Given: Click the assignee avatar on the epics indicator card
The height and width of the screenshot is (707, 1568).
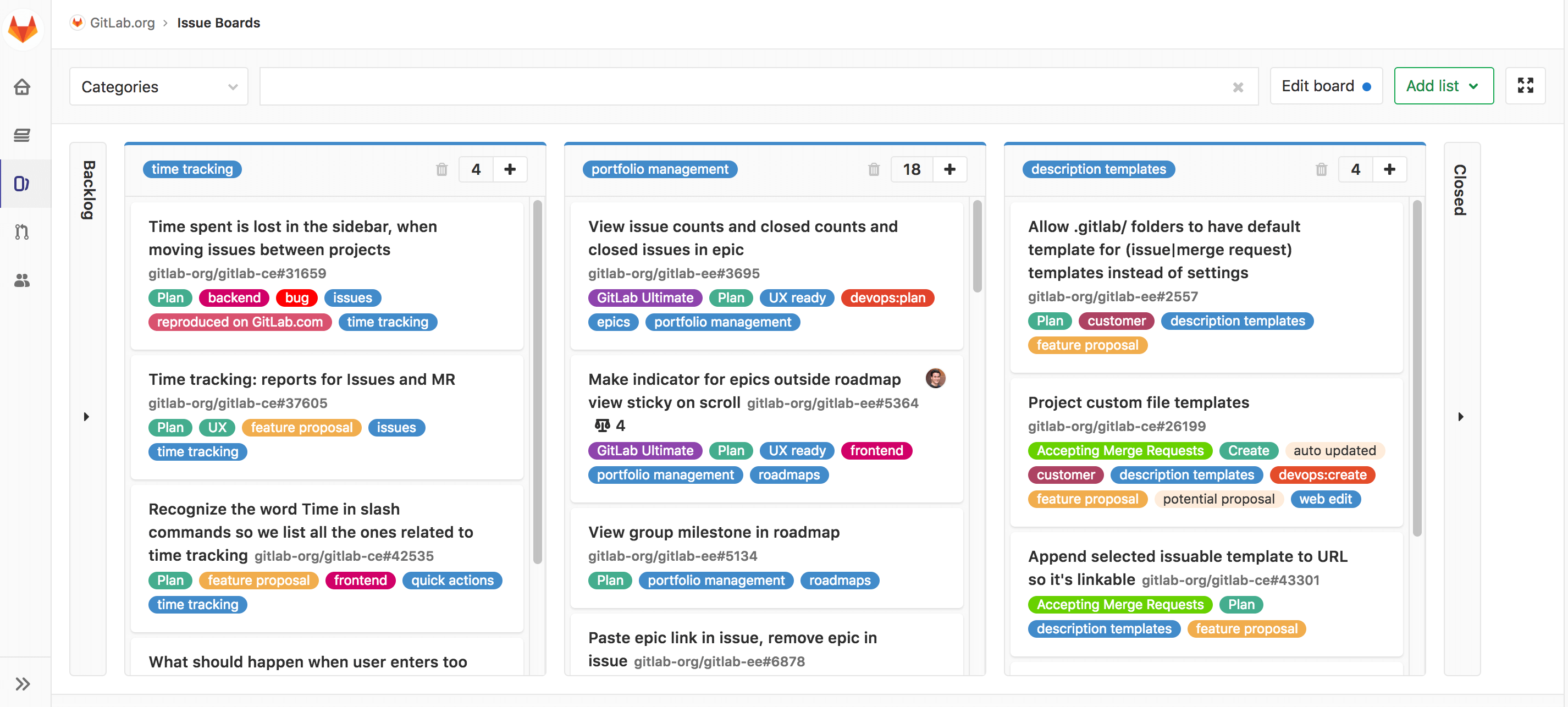Looking at the screenshot, I should coord(936,378).
